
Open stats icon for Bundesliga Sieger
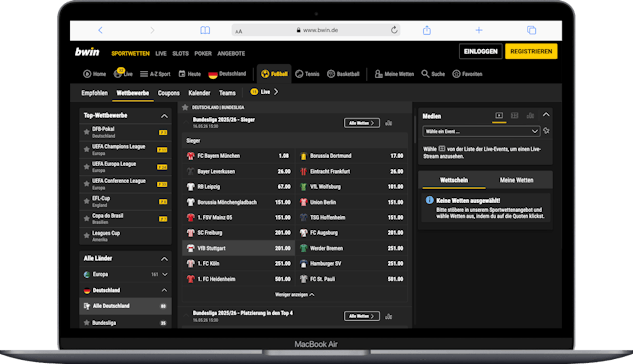coord(388,123)
